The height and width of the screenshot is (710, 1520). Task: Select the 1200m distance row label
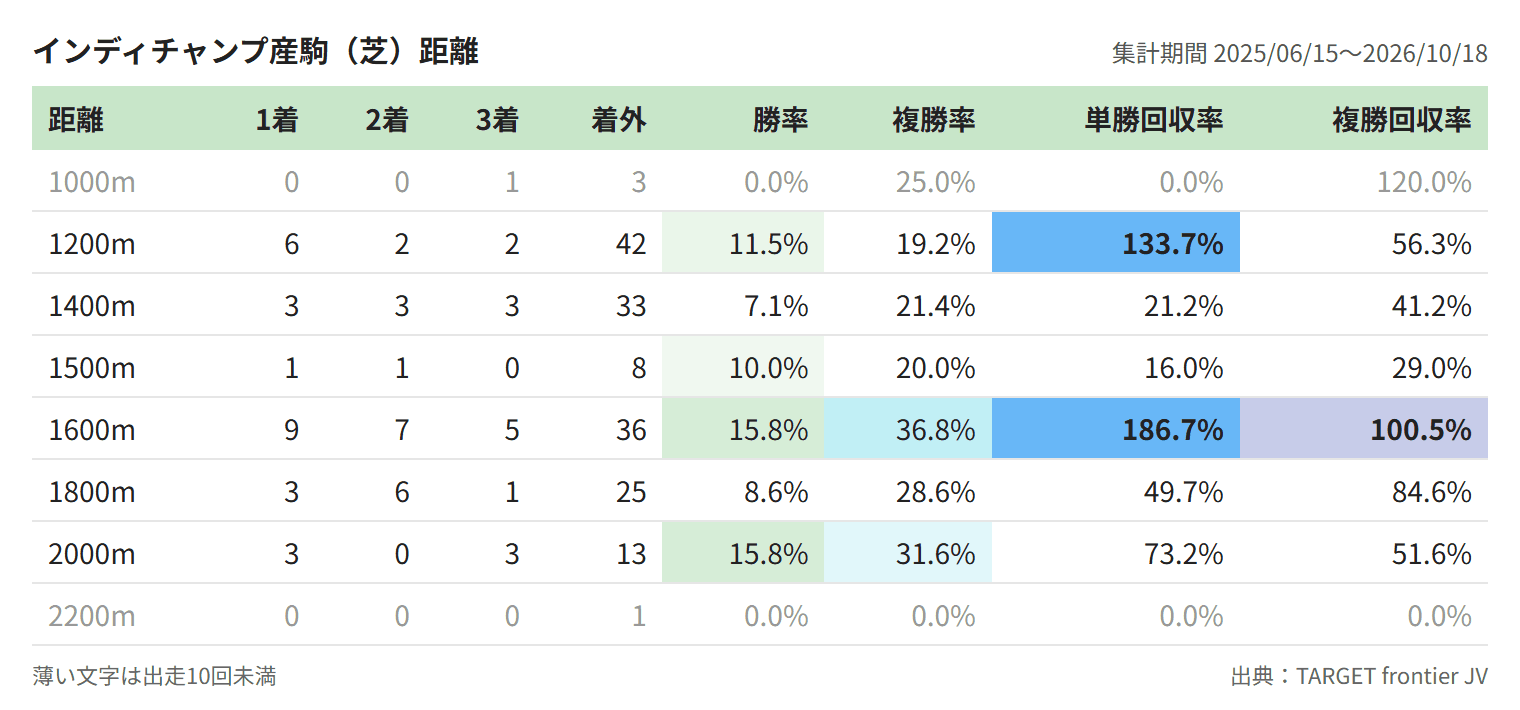click(92, 244)
